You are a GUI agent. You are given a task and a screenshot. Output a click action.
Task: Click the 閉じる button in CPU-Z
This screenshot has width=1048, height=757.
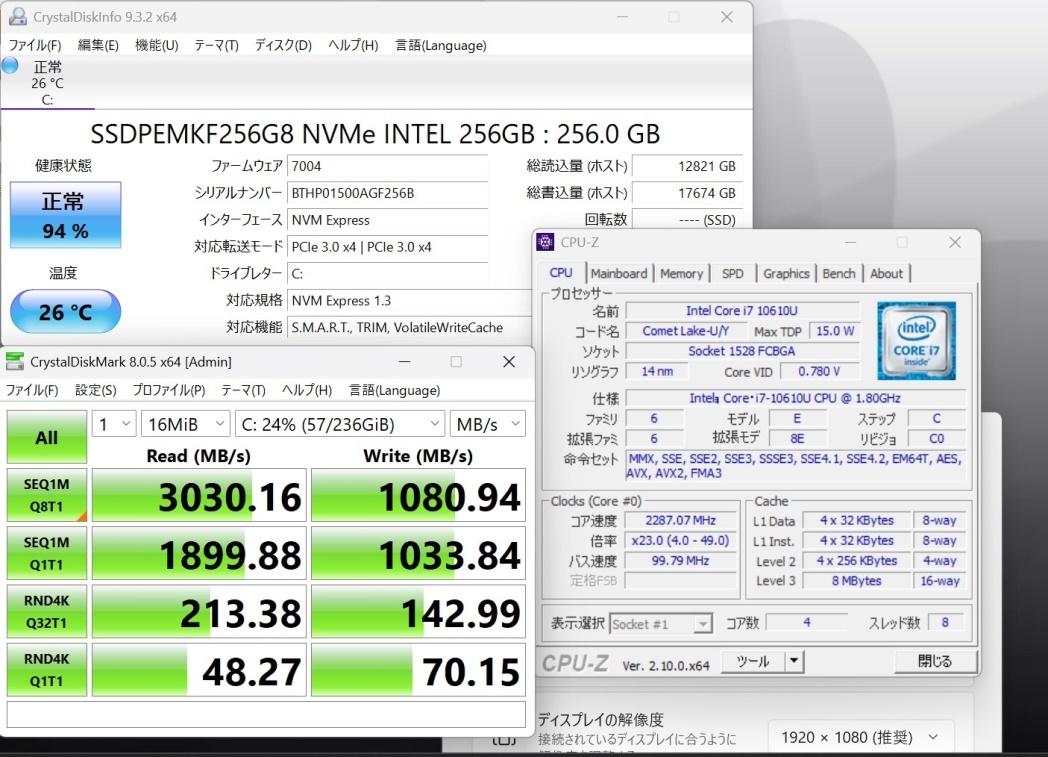click(935, 661)
